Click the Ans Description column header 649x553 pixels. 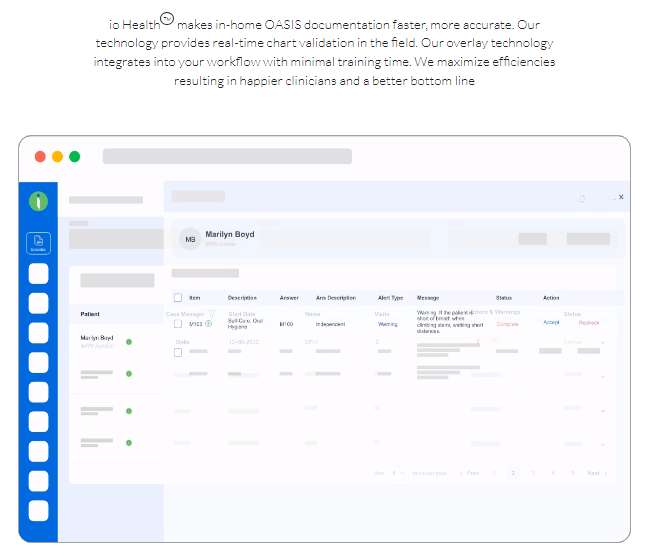coord(336,298)
